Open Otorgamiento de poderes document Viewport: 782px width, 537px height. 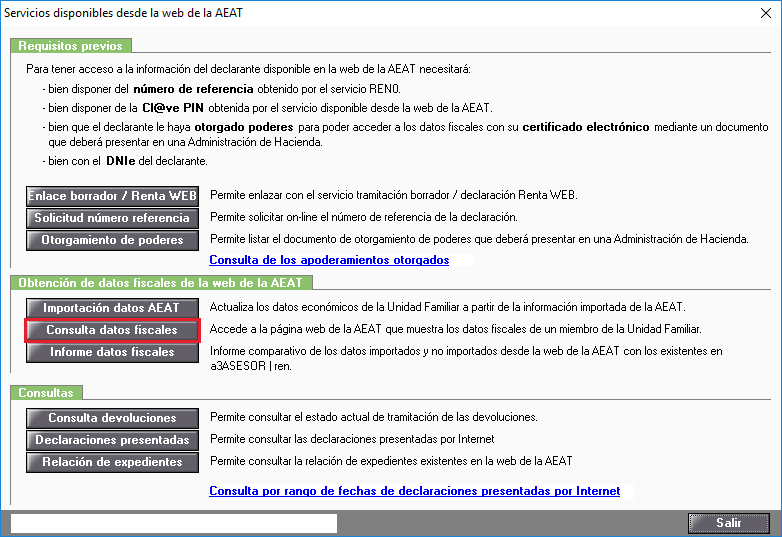pyautogui.click(x=112, y=240)
